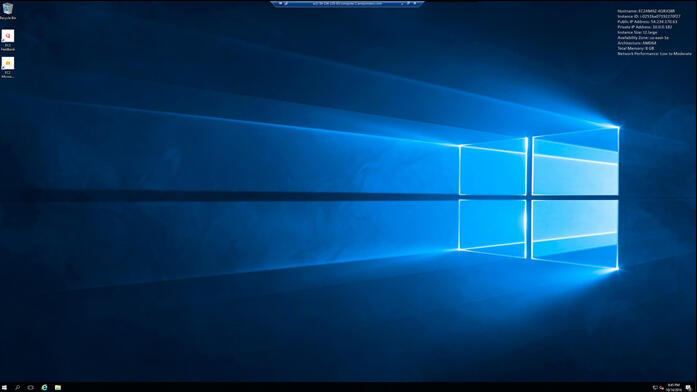Minimize the remote session from connection bar
The width and height of the screenshot is (697, 392).
tap(402, 4)
